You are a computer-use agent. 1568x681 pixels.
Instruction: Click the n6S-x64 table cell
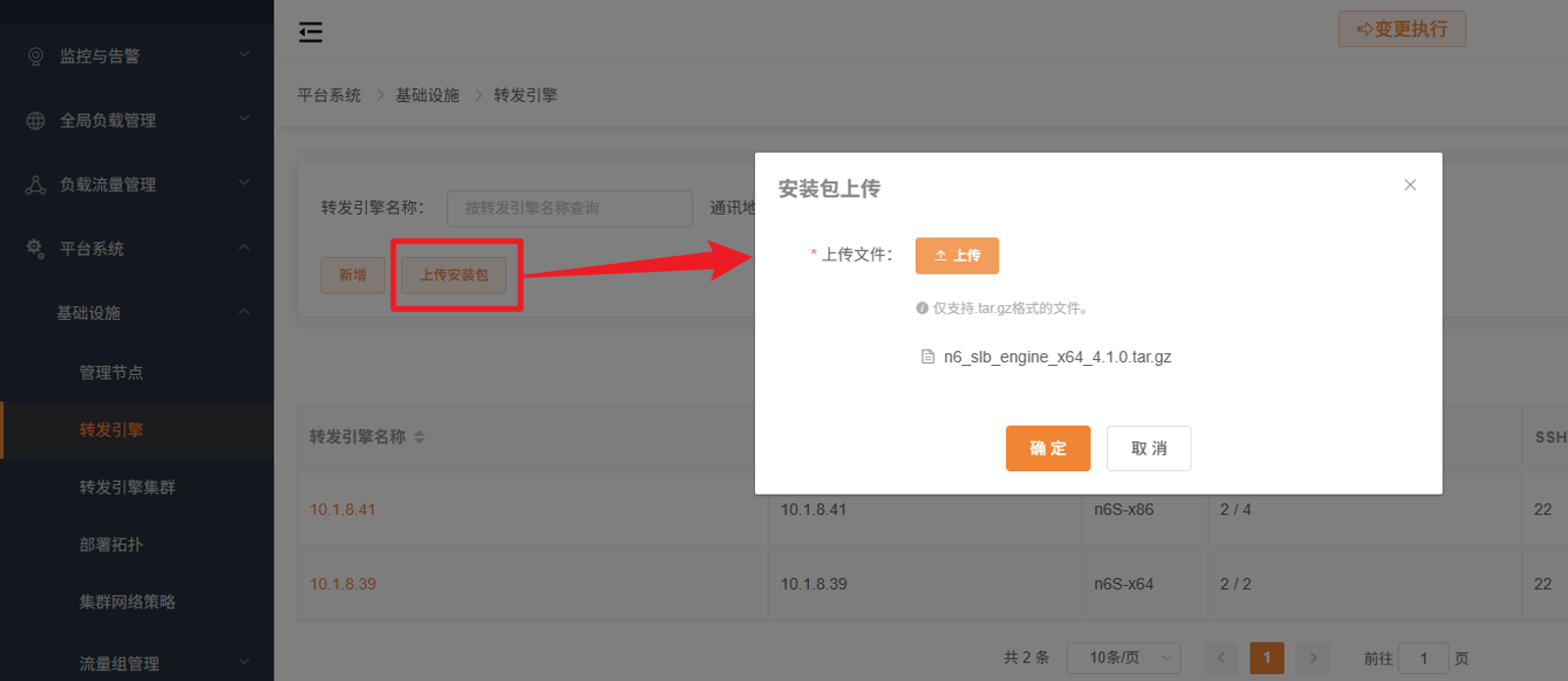1124,585
